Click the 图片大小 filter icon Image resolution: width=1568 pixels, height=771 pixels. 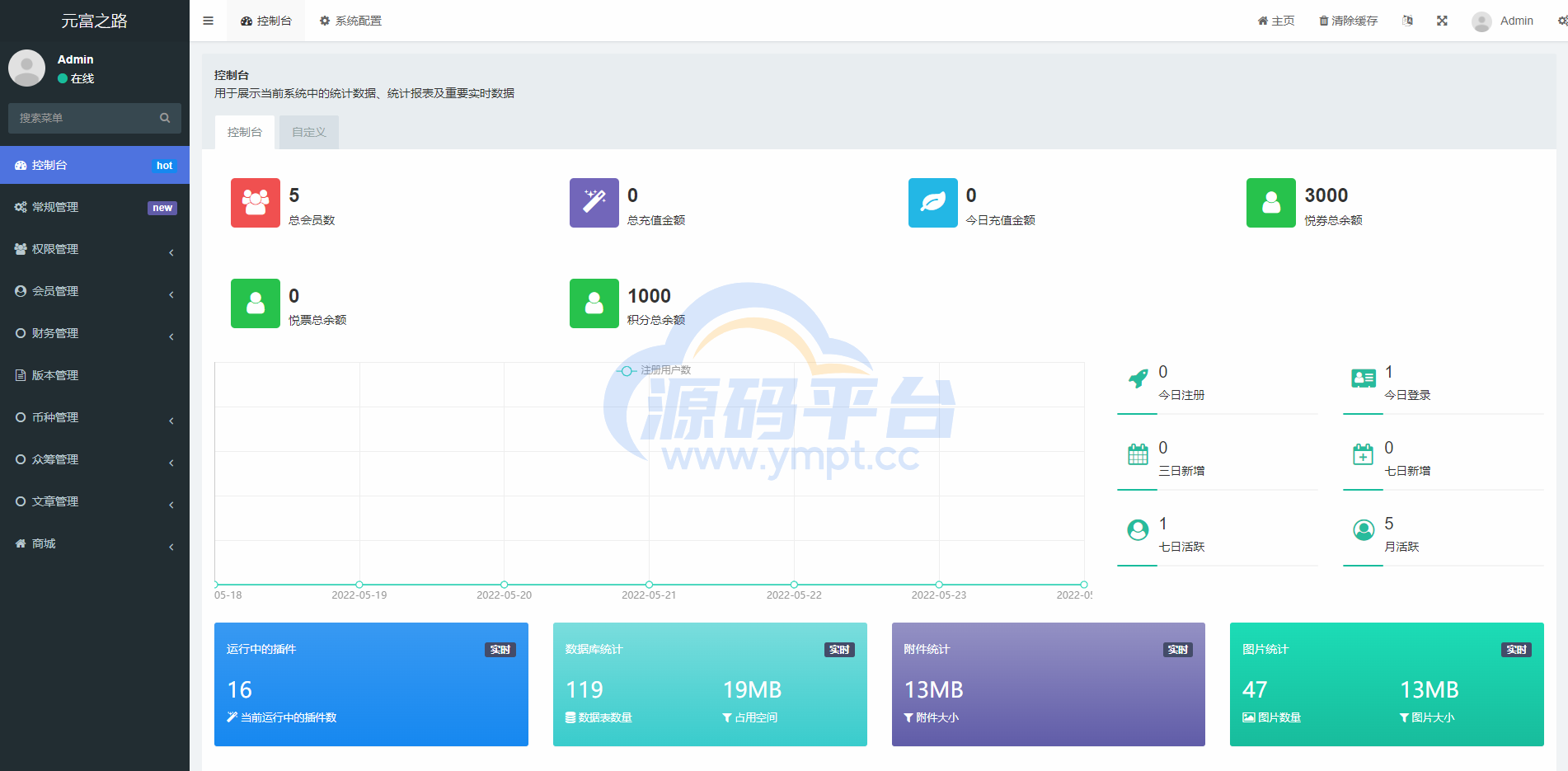coord(1404,718)
